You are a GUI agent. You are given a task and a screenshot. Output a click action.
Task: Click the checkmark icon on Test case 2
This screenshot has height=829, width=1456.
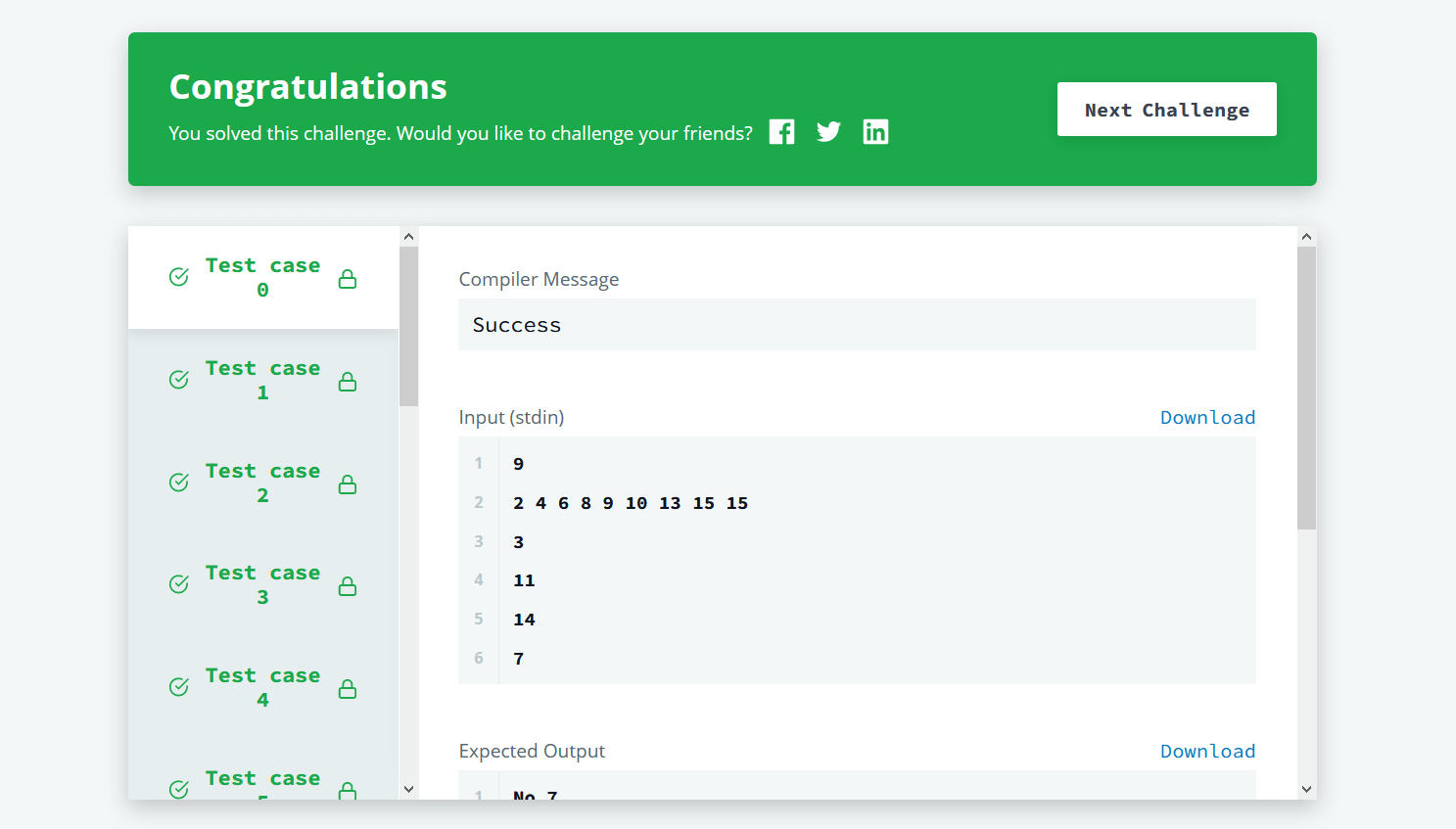click(178, 482)
